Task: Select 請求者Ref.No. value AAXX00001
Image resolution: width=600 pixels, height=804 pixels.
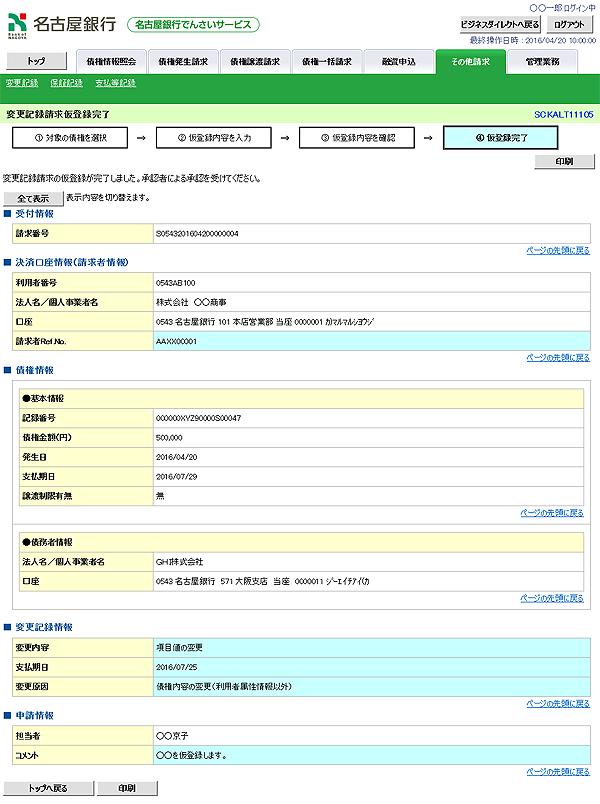Action: (x=176, y=341)
